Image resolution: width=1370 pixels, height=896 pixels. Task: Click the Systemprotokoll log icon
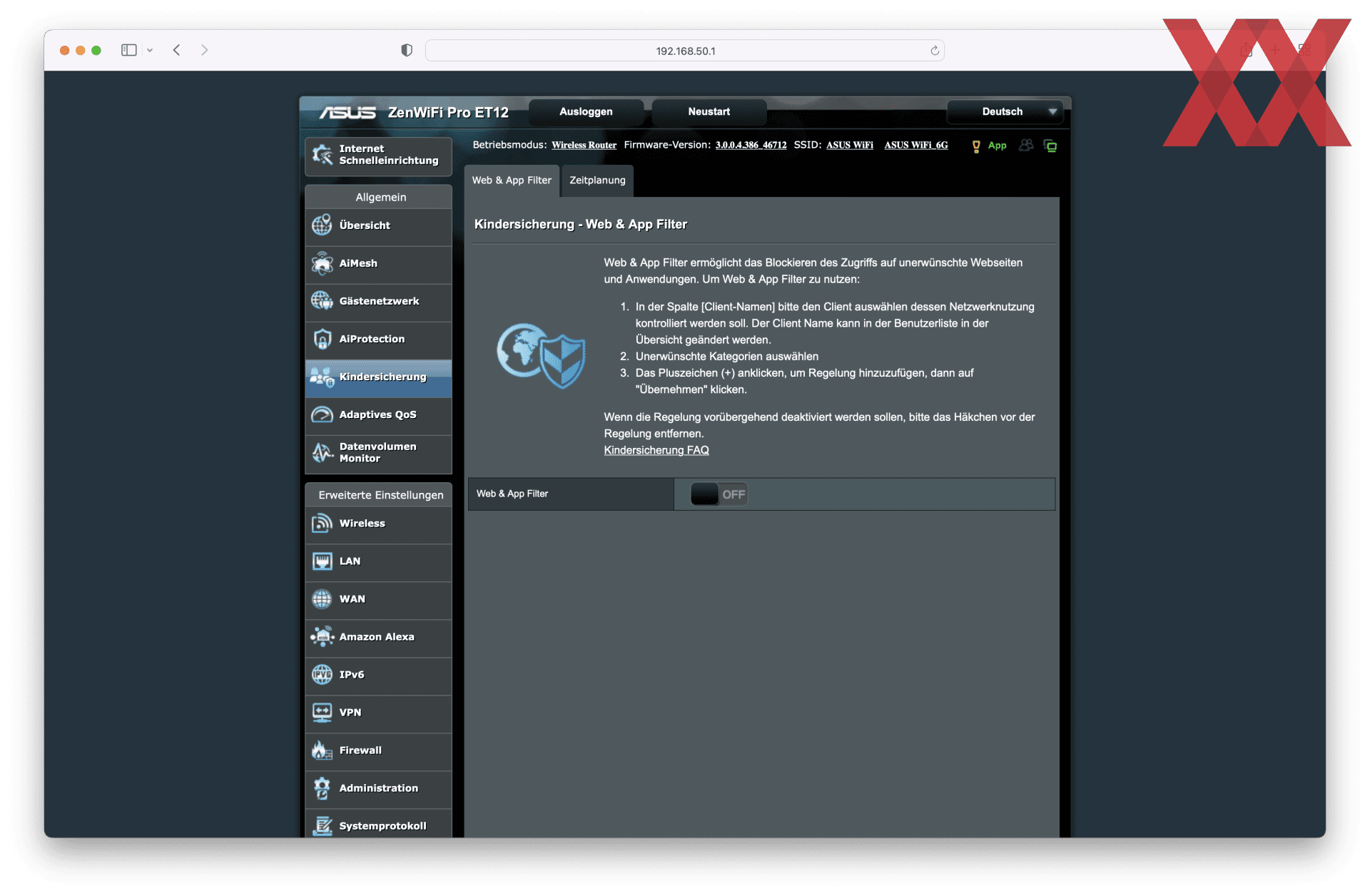click(x=322, y=826)
